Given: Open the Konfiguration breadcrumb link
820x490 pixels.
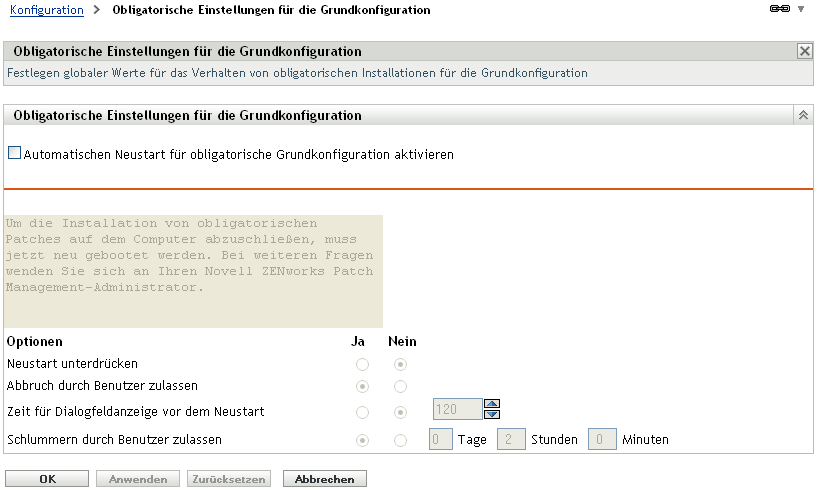Looking at the screenshot, I should [x=47, y=10].
